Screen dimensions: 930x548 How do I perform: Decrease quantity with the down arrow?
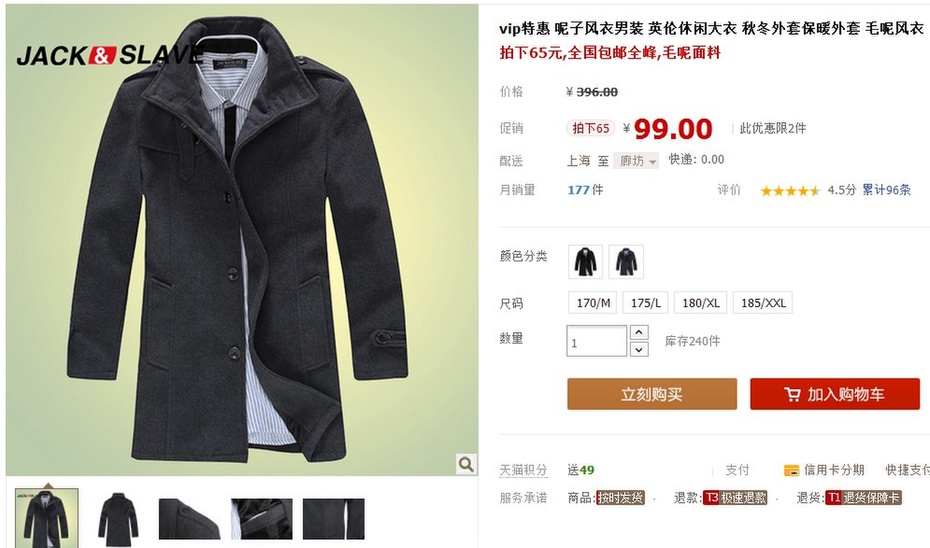pos(639,349)
